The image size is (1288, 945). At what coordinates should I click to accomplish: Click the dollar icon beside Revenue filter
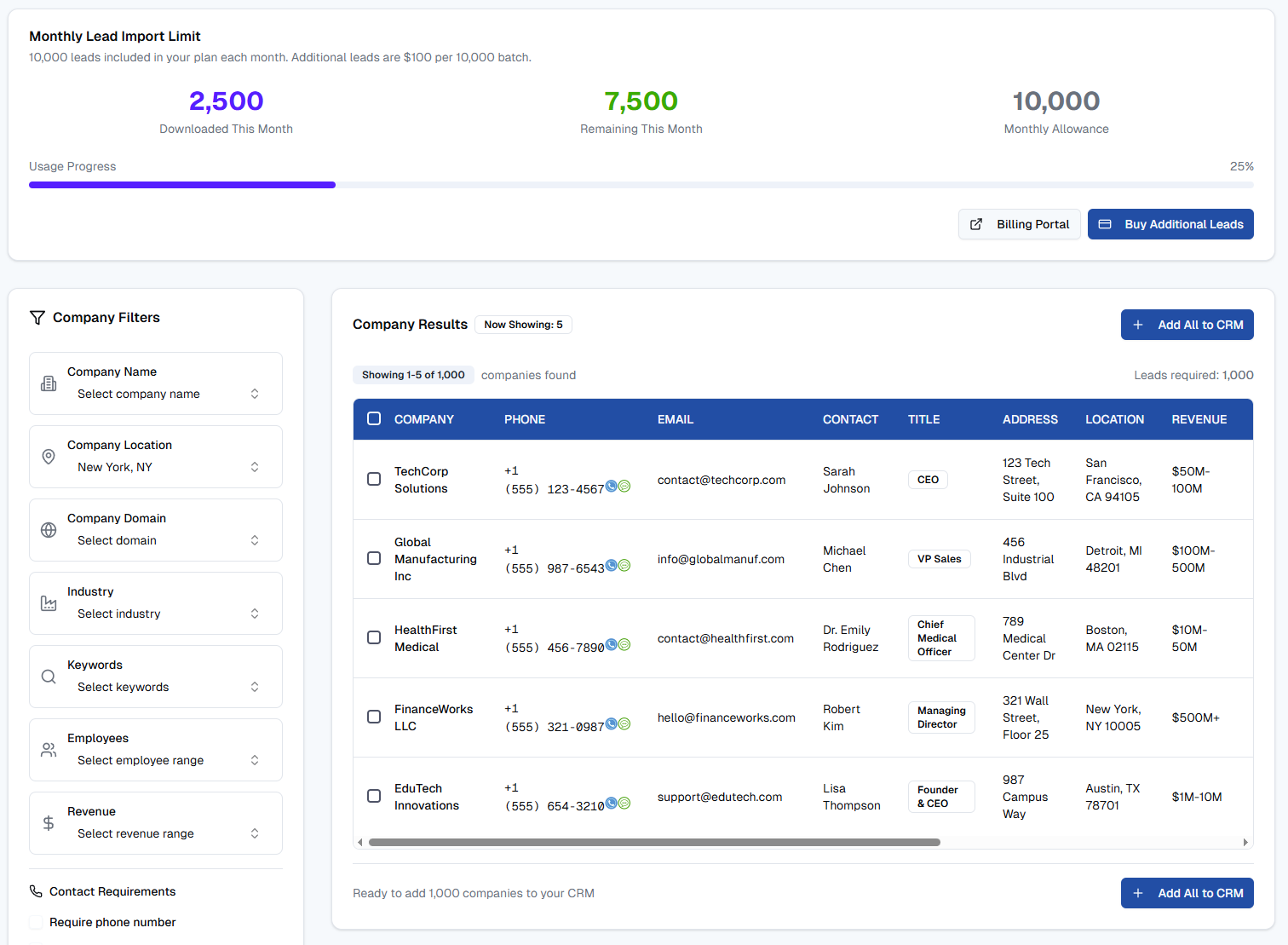pos(49,823)
